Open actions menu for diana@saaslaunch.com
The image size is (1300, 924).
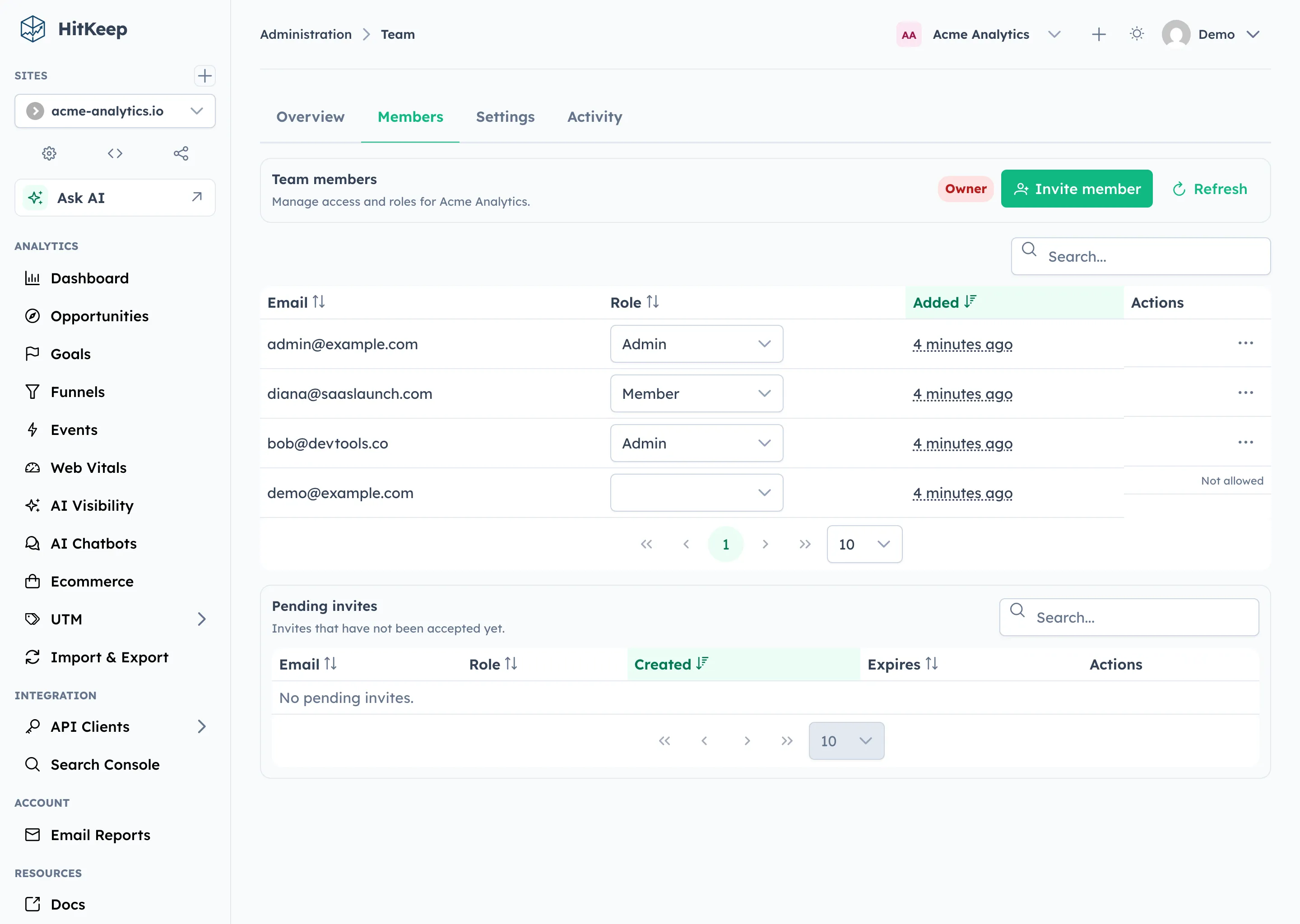coord(1245,393)
